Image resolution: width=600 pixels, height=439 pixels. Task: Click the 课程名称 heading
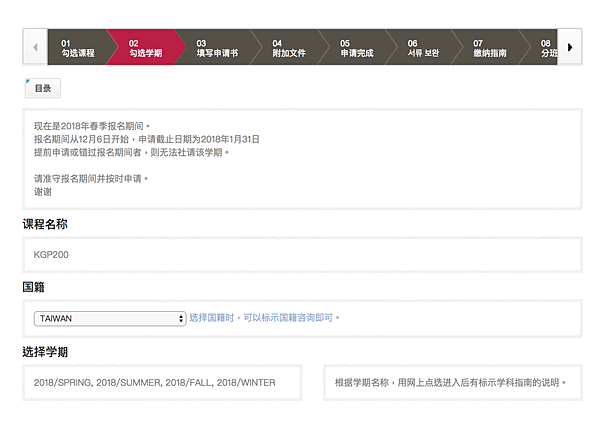pos(45,224)
